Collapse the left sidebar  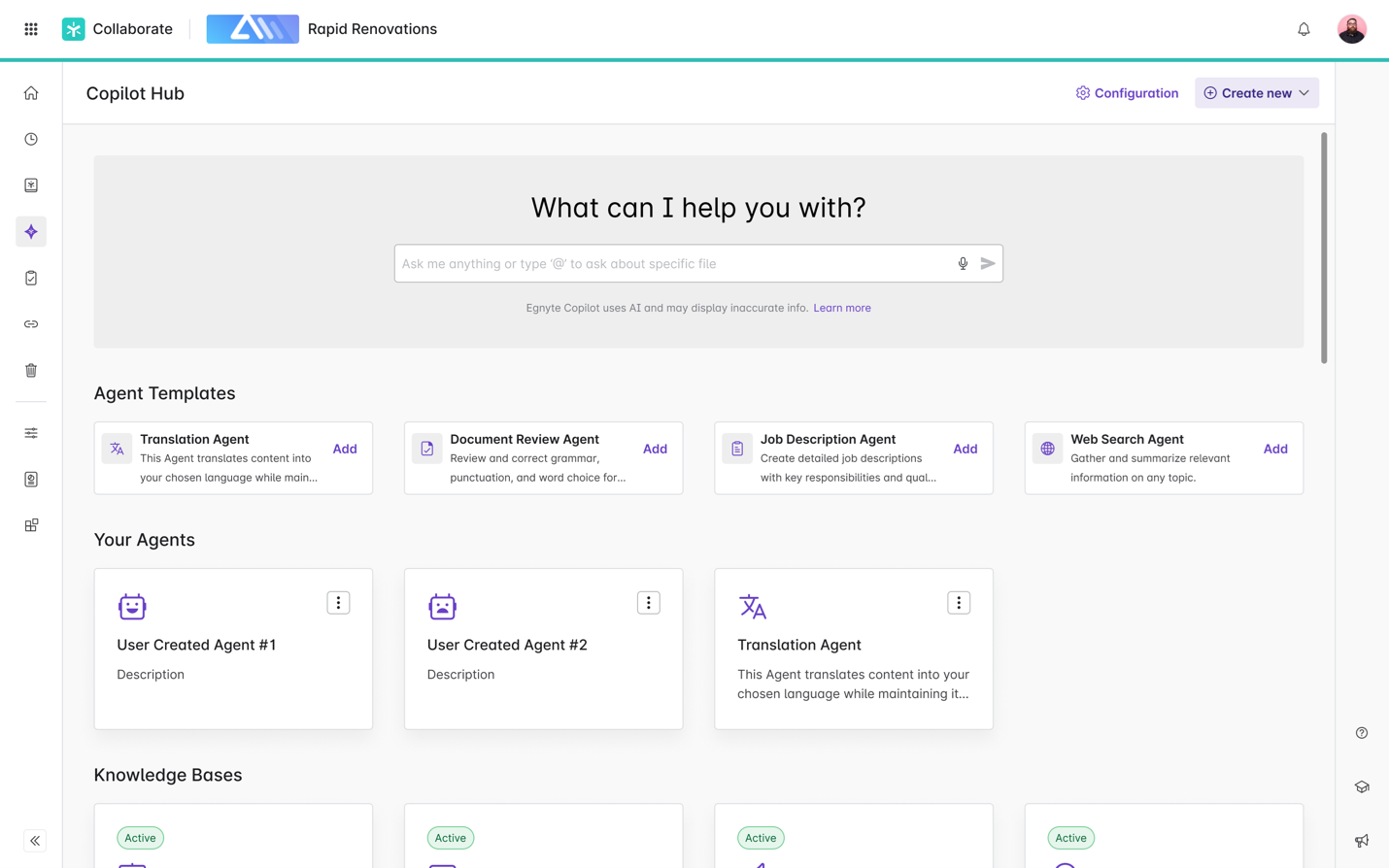pyautogui.click(x=35, y=841)
